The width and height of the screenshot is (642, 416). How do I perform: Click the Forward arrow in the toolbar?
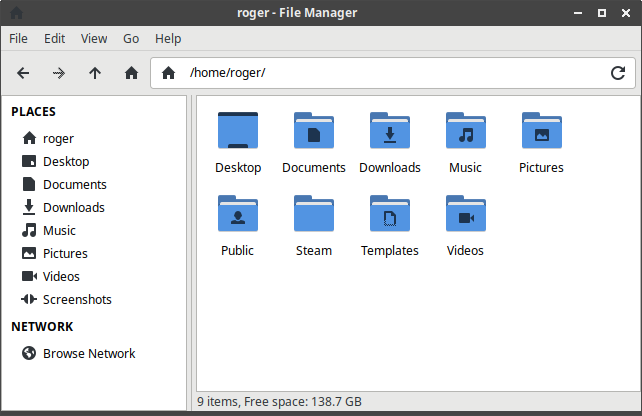[59, 73]
